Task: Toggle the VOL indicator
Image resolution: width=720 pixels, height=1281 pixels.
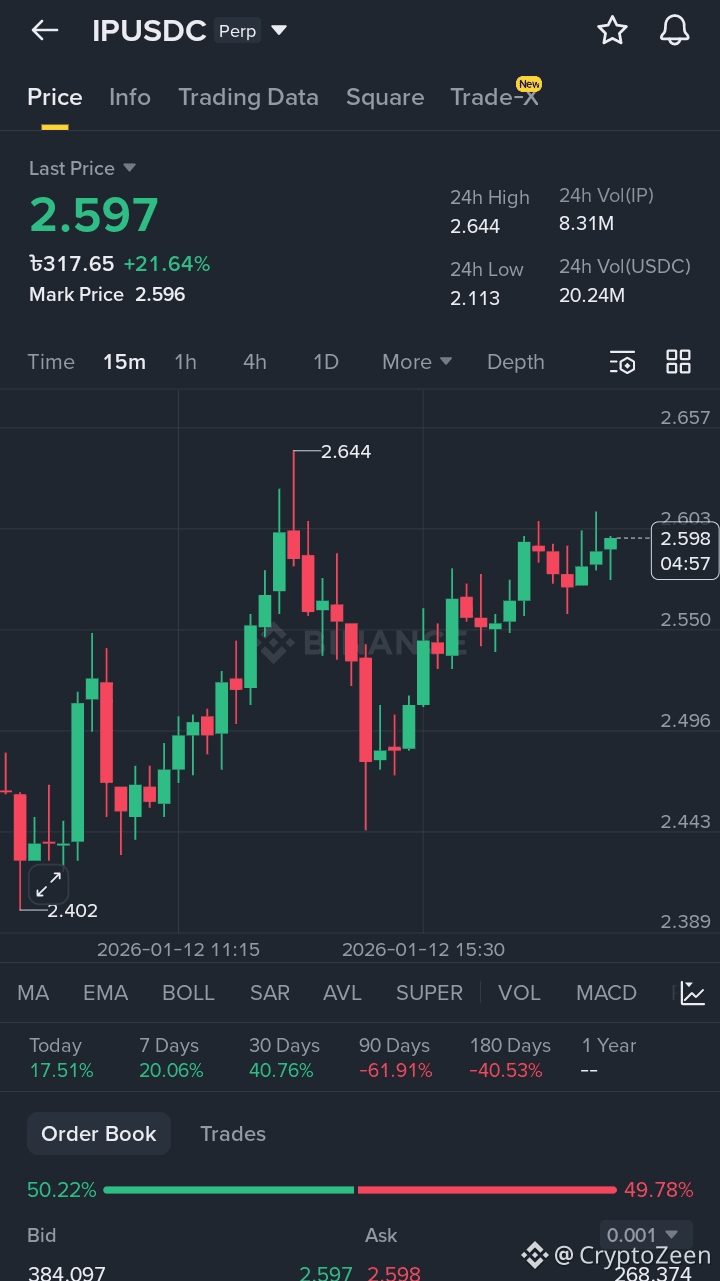Action: point(519,993)
